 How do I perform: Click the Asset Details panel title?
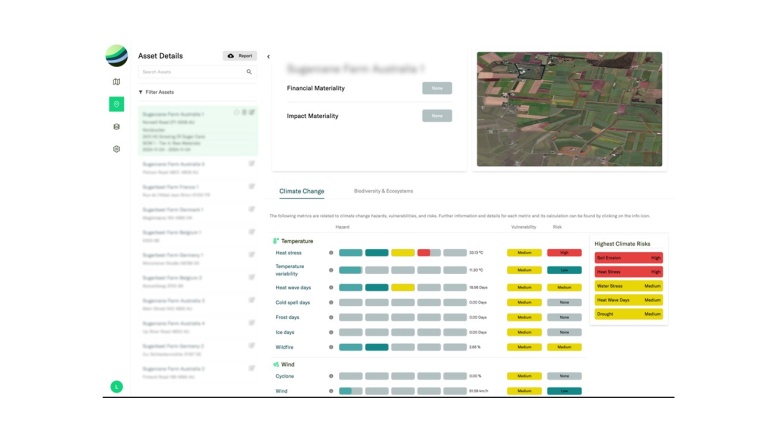(160, 56)
